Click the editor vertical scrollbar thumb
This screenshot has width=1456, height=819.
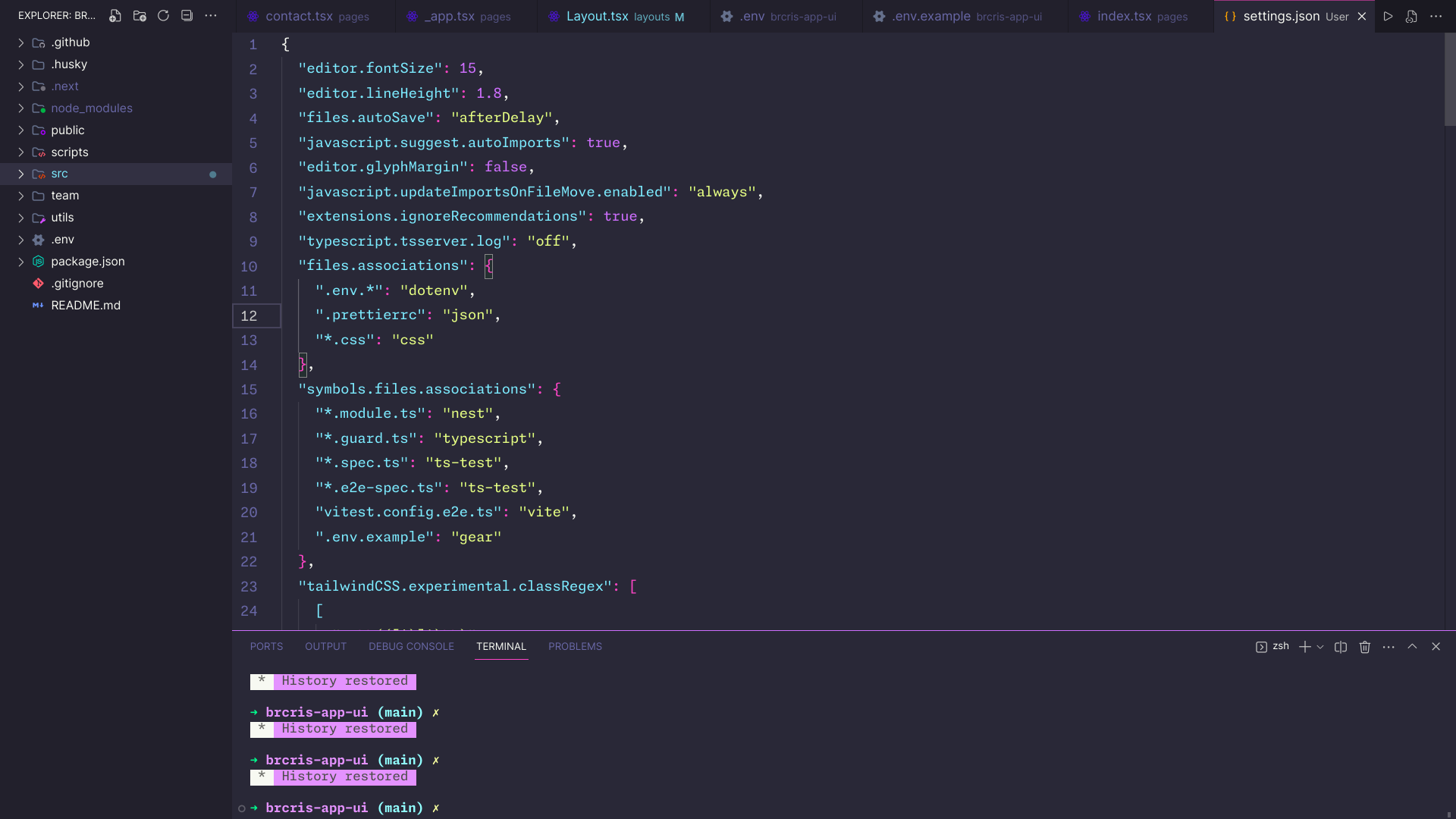click(x=1449, y=80)
